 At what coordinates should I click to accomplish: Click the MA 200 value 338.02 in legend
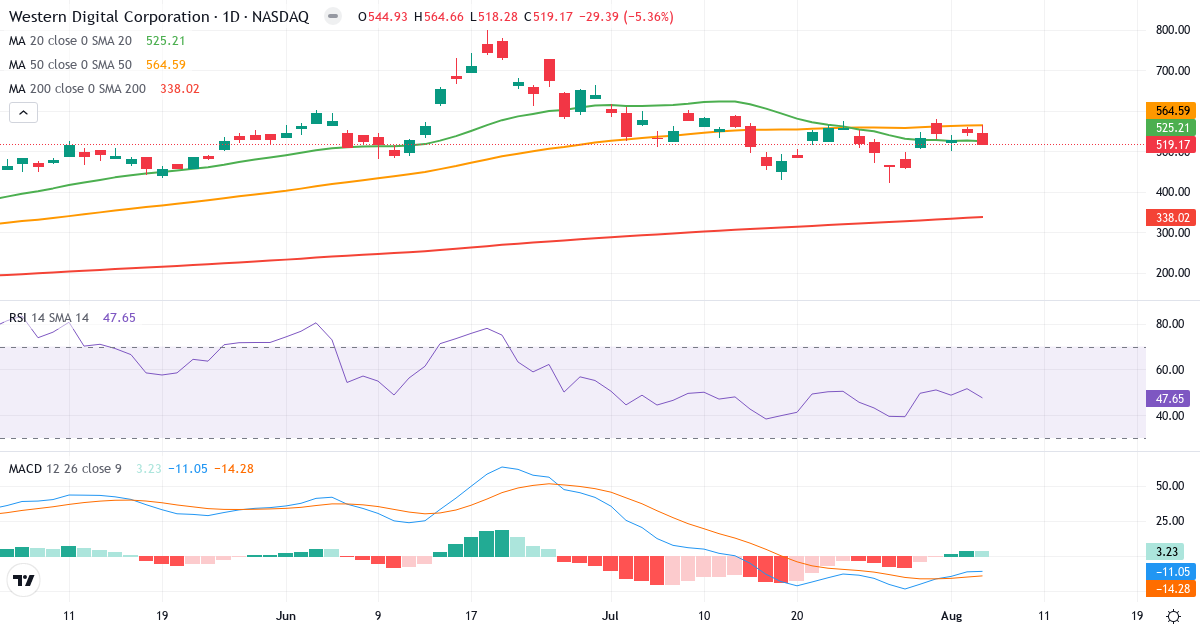tap(180, 89)
